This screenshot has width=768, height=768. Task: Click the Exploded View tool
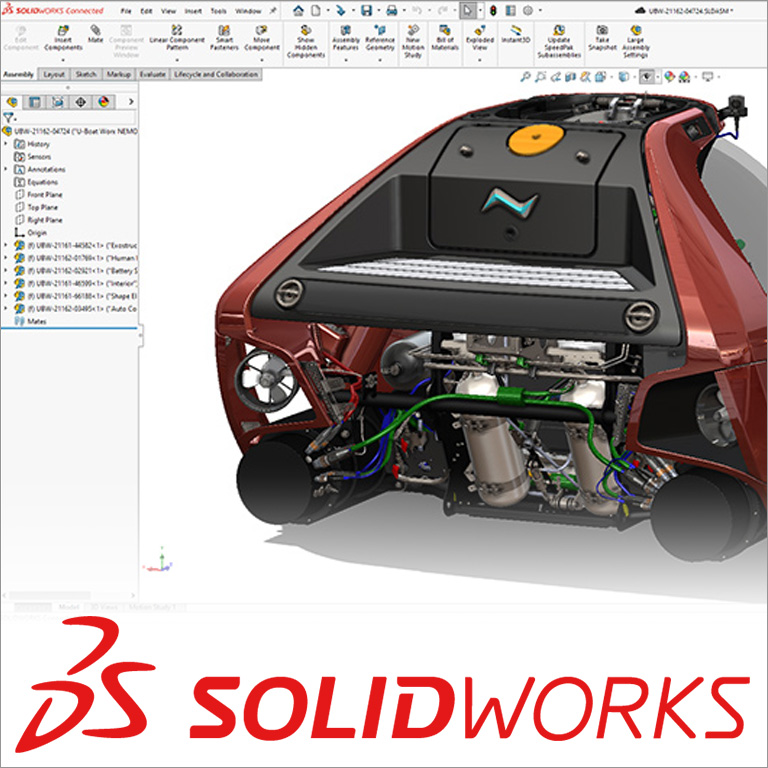480,39
